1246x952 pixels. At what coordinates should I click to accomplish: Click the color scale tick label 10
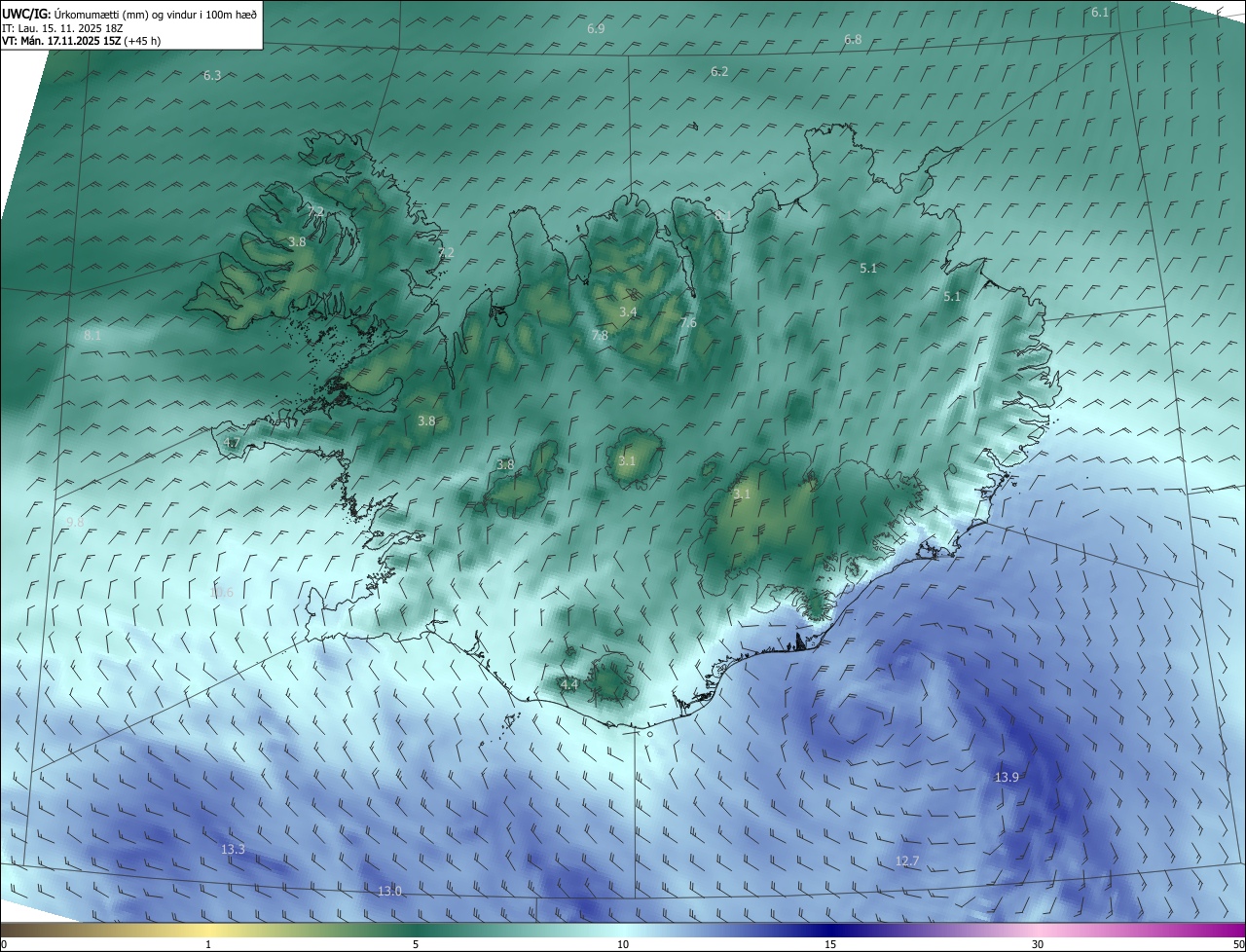(x=623, y=944)
